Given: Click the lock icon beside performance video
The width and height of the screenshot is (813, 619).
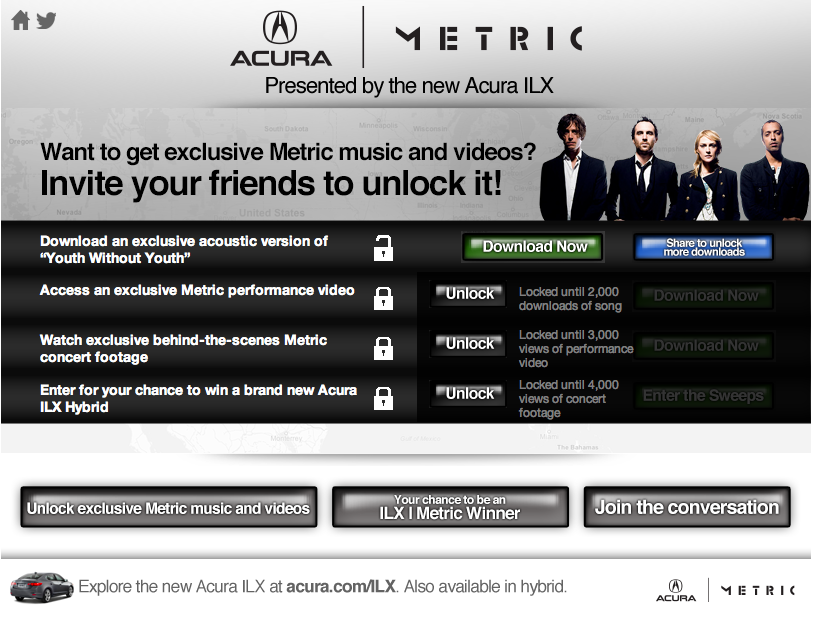Looking at the screenshot, I should pyautogui.click(x=383, y=298).
